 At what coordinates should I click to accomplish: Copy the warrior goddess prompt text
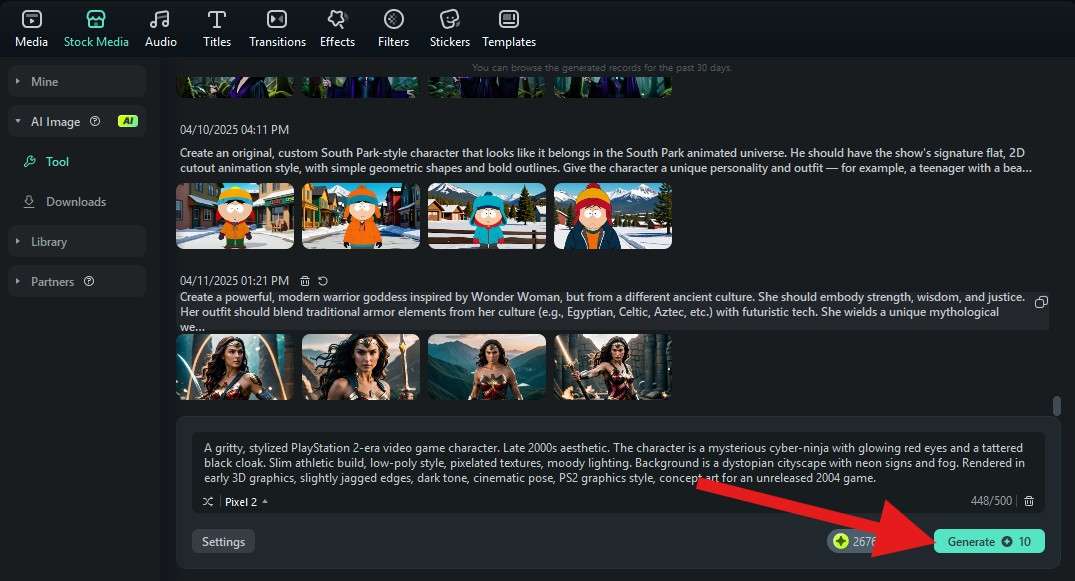click(1041, 303)
